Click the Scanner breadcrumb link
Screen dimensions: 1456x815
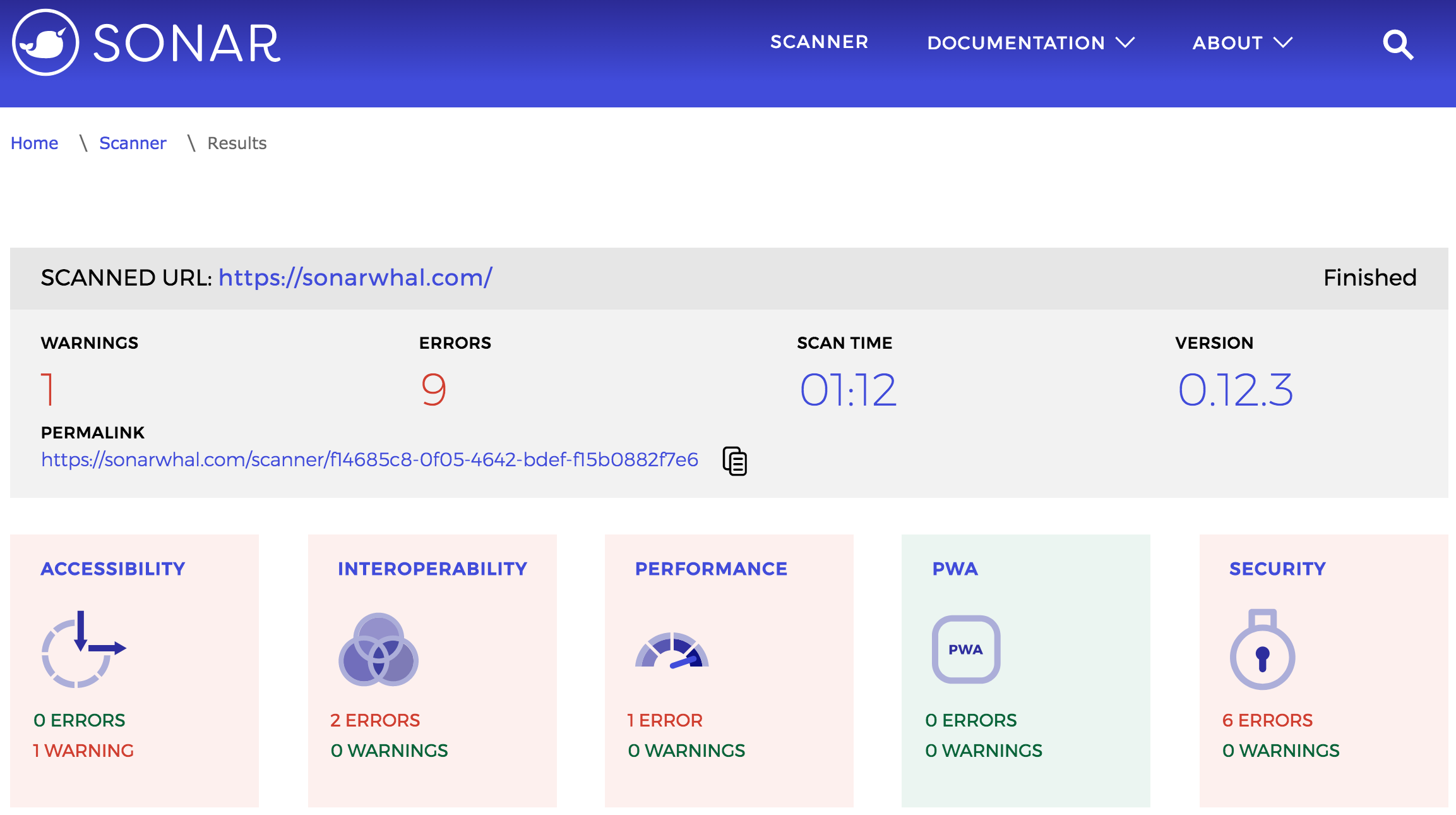tap(133, 143)
